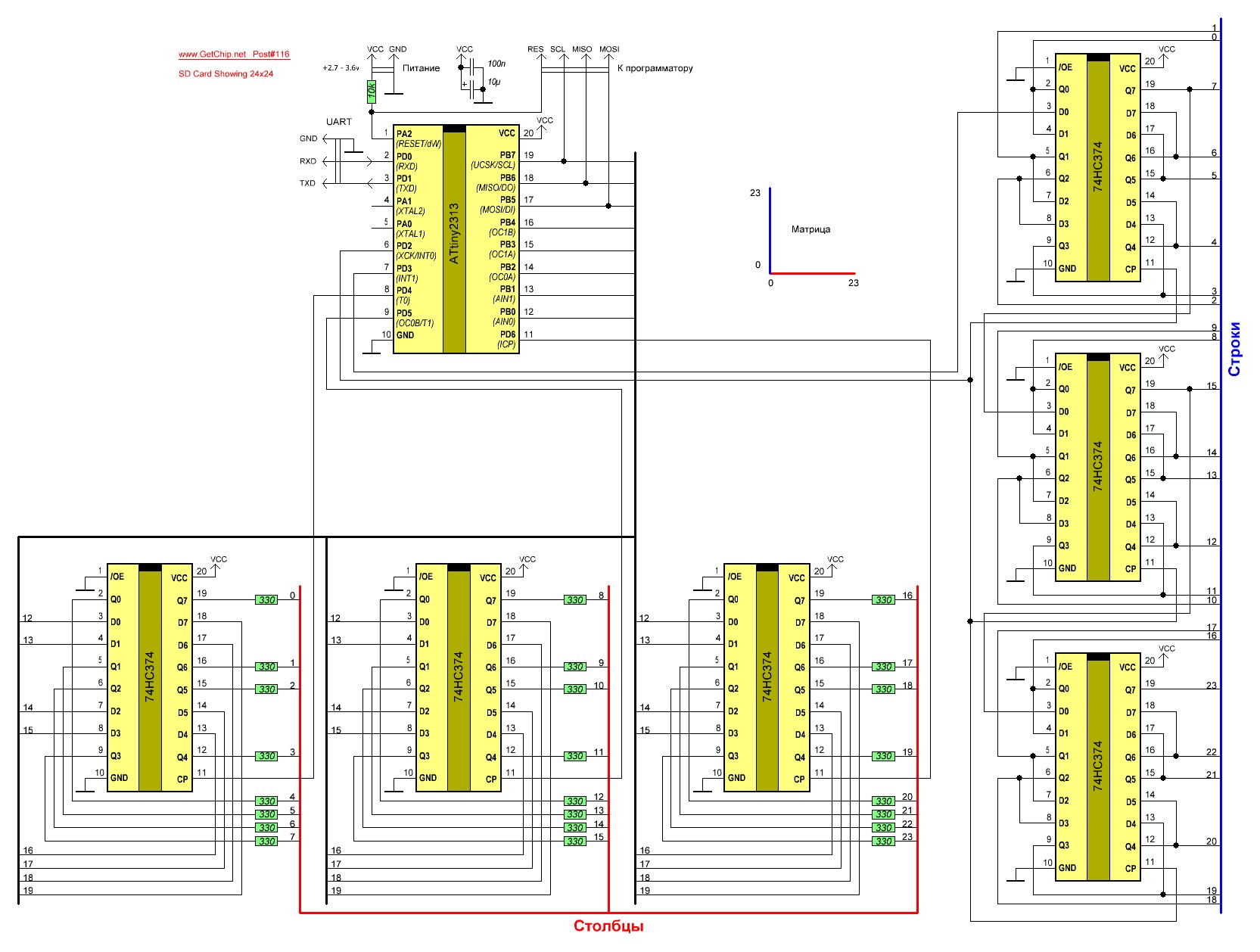Click the RXD label on the UART connector
1260x952 pixels.
pyautogui.click(x=308, y=161)
